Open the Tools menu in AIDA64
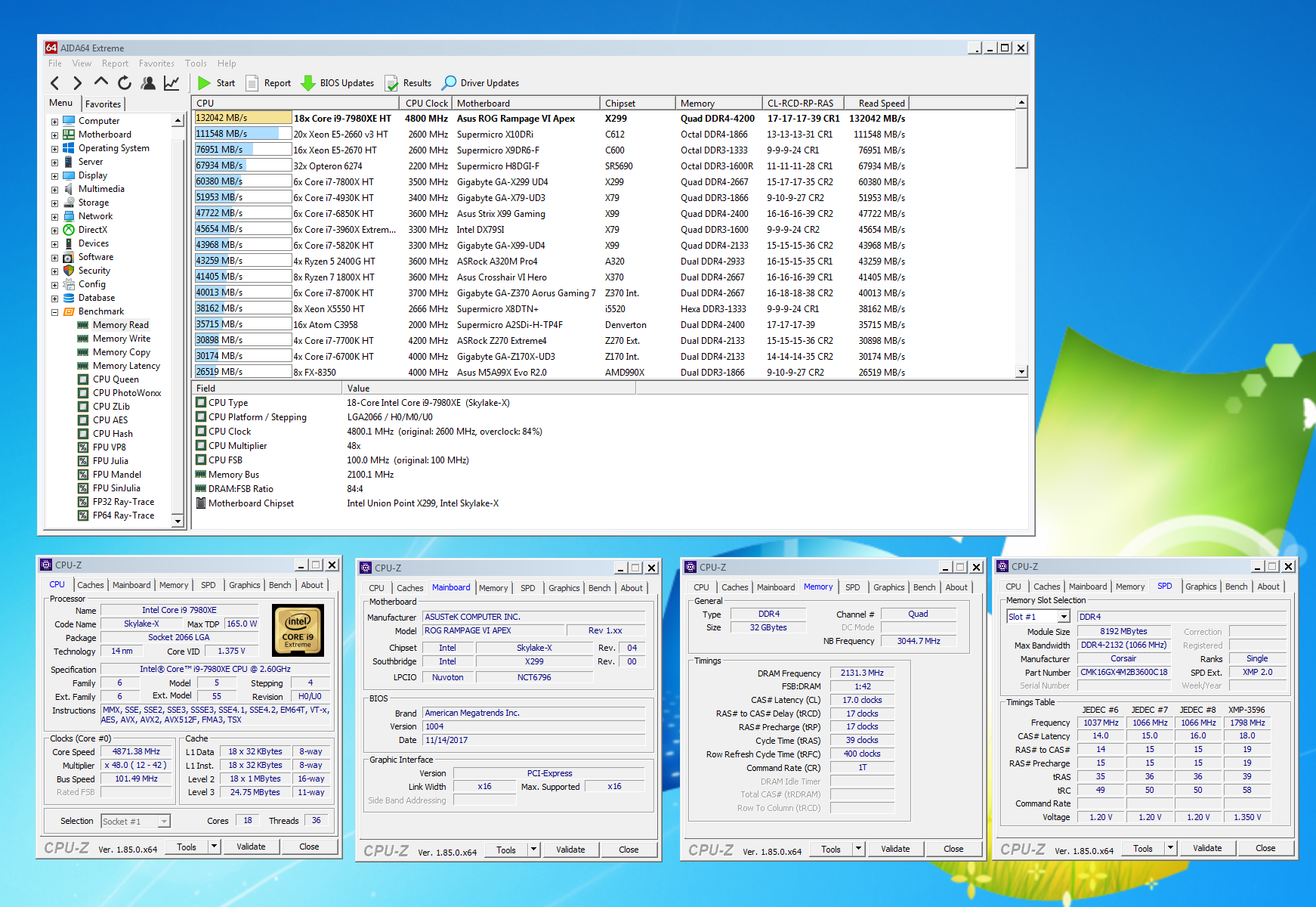Screen dimensions: 1316x907 point(196,63)
